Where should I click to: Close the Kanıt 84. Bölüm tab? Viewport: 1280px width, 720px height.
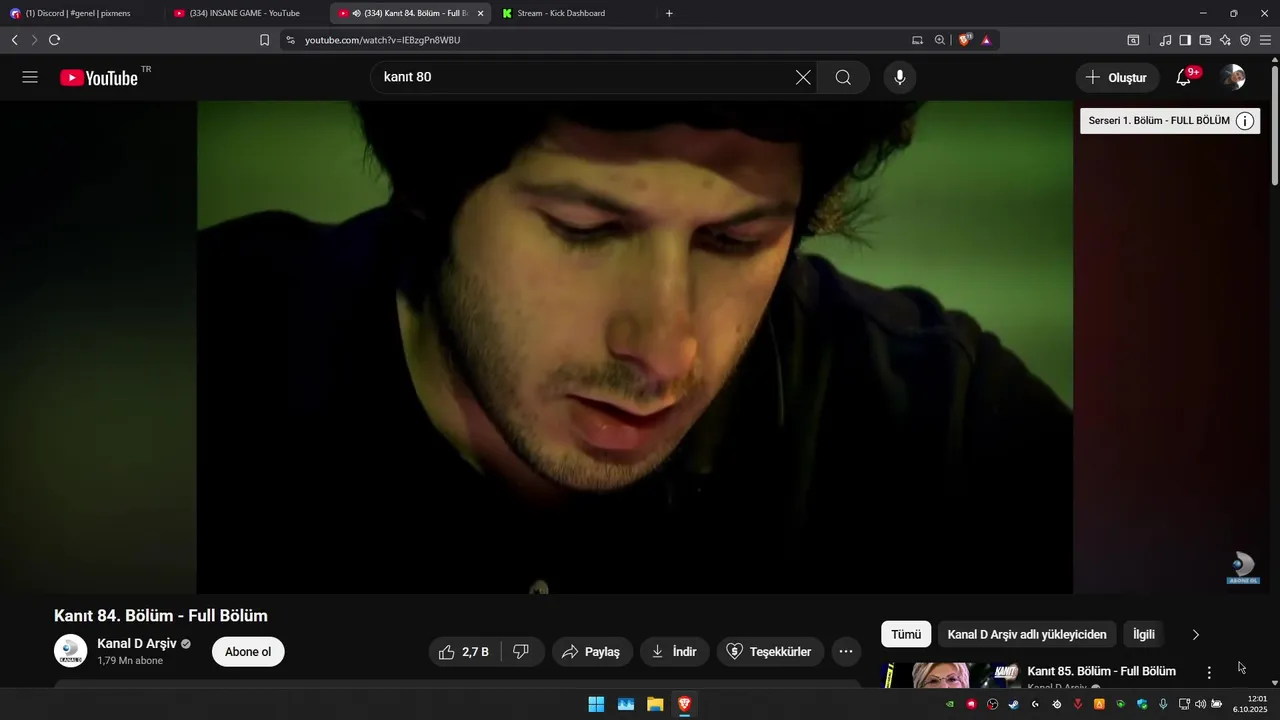point(480,13)
